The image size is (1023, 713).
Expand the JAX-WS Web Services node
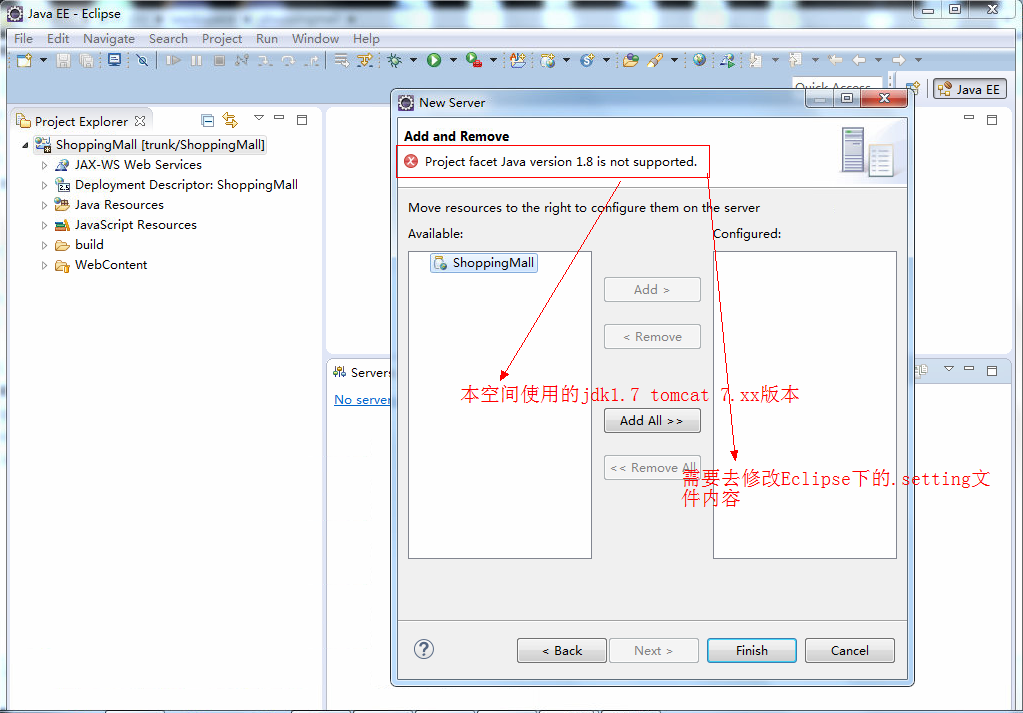click(x=44, y=165)
